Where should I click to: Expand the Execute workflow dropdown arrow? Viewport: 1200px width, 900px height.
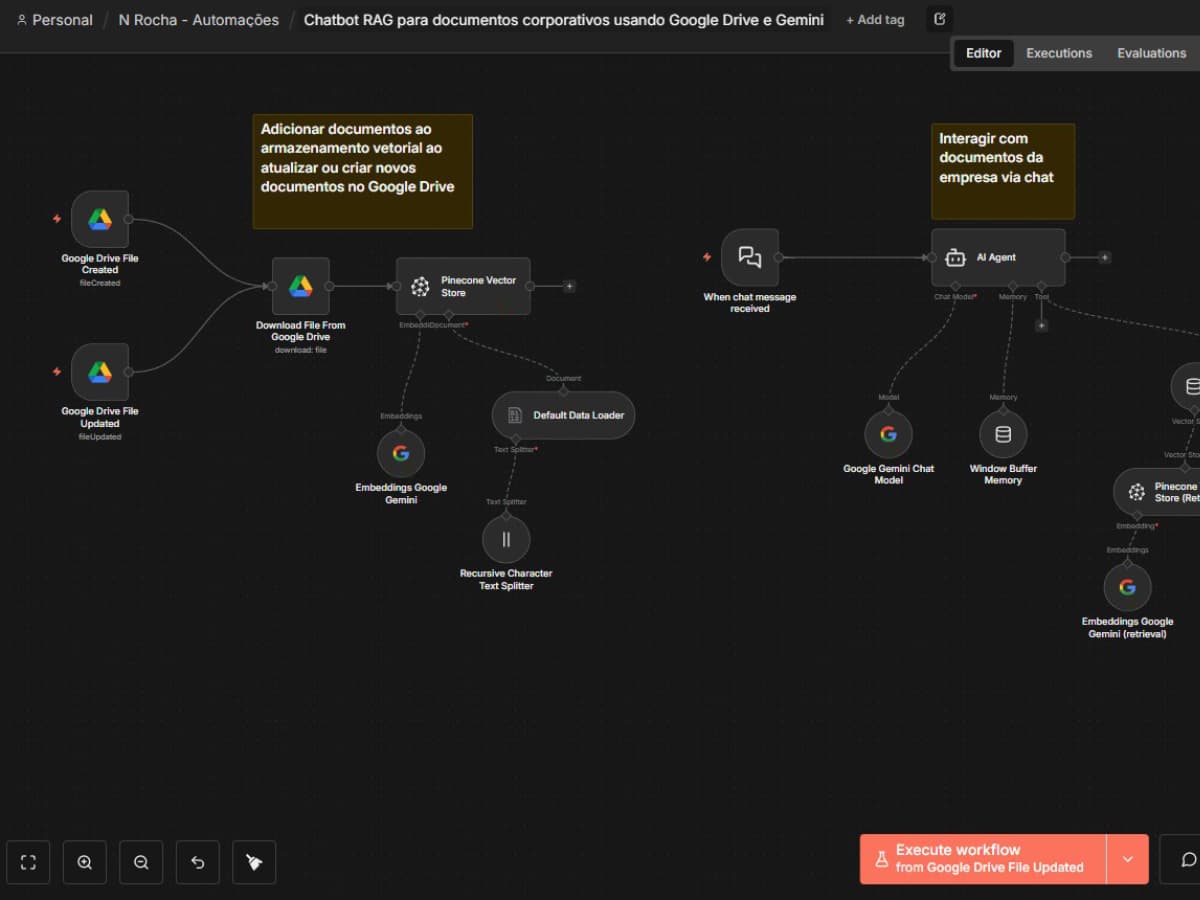pos(1128,858)
